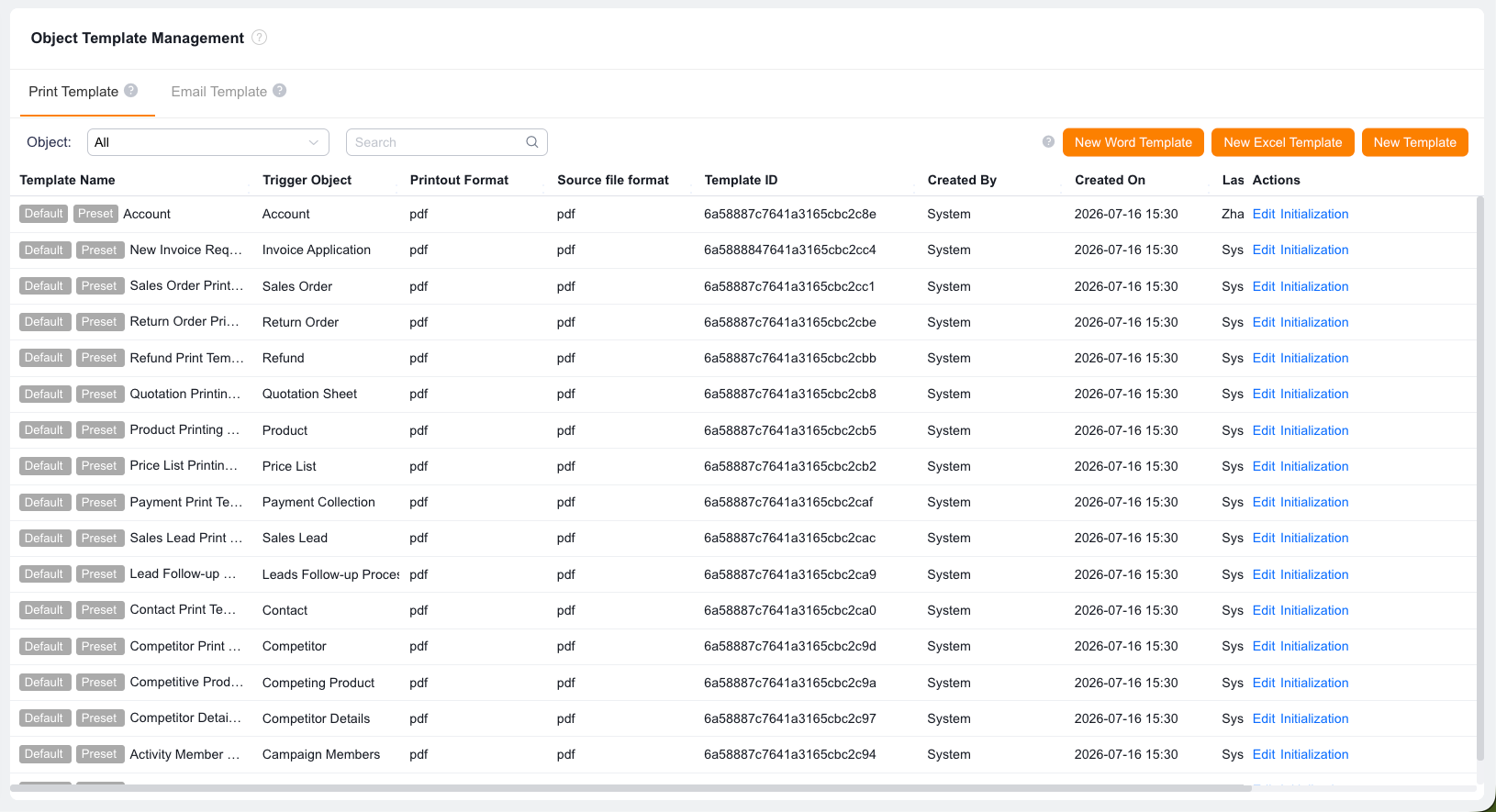Click the Created On column header
The height and width of the screenshot is (812, 1496).
pos(1110,180)
